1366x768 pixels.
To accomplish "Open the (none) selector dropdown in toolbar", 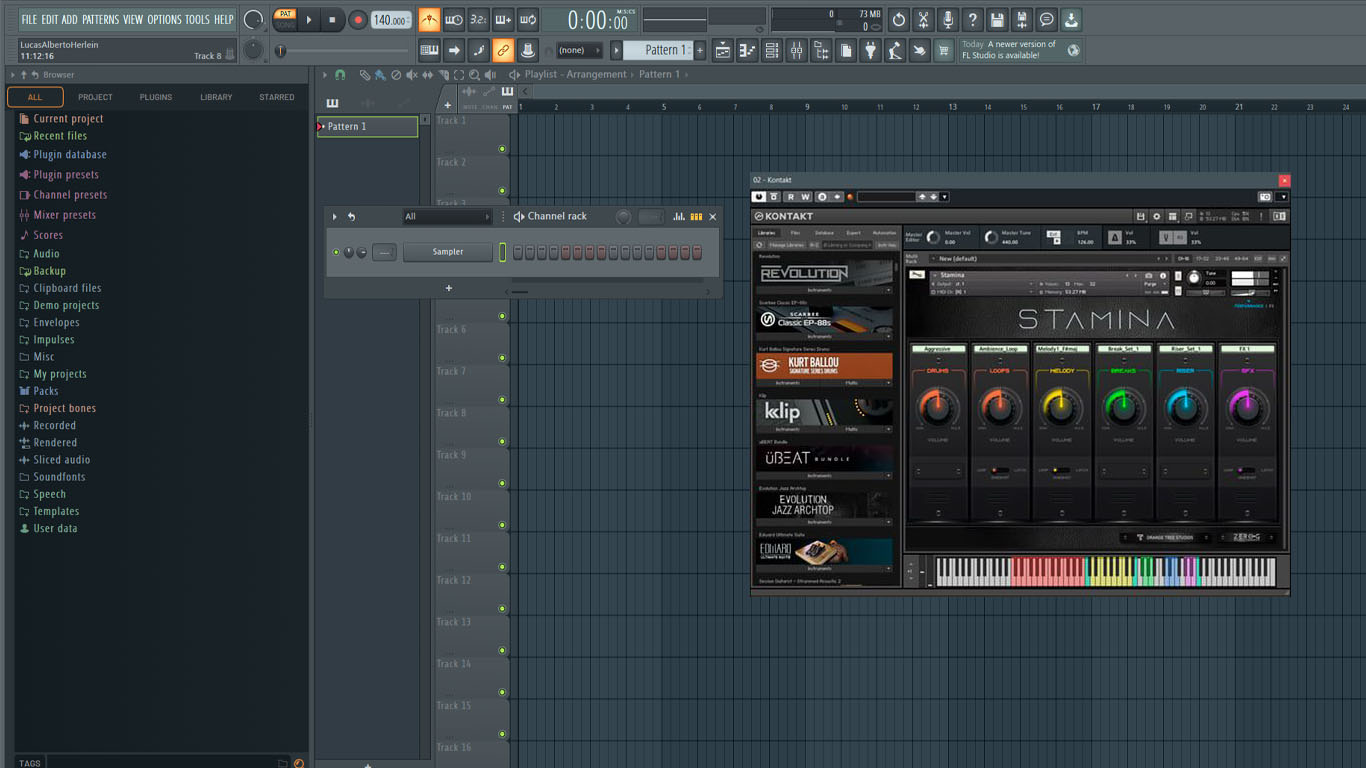I will 579,50.
